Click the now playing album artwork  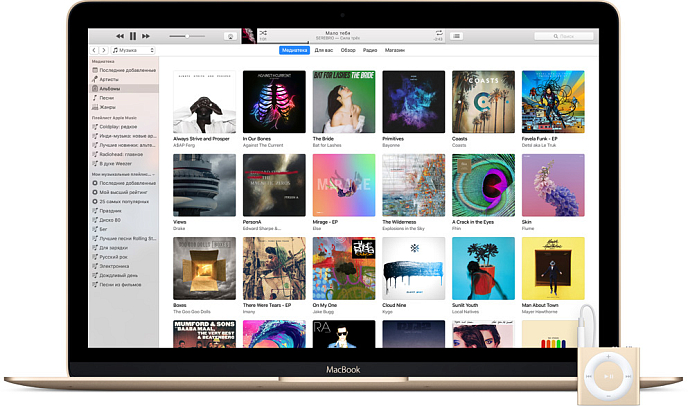coord(248,36)
